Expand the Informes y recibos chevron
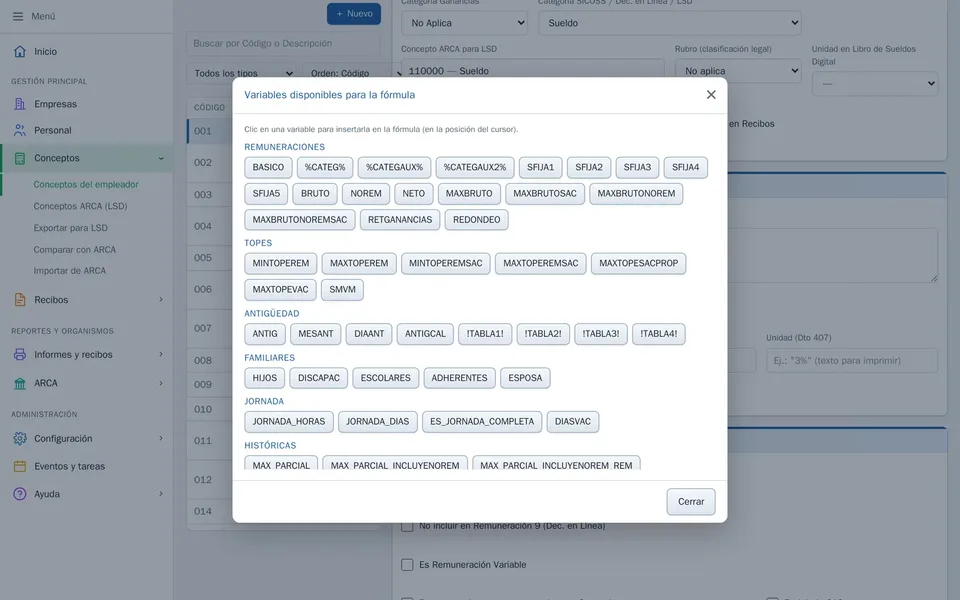This screenshot has width=960, height=600. tap(161, 354)
